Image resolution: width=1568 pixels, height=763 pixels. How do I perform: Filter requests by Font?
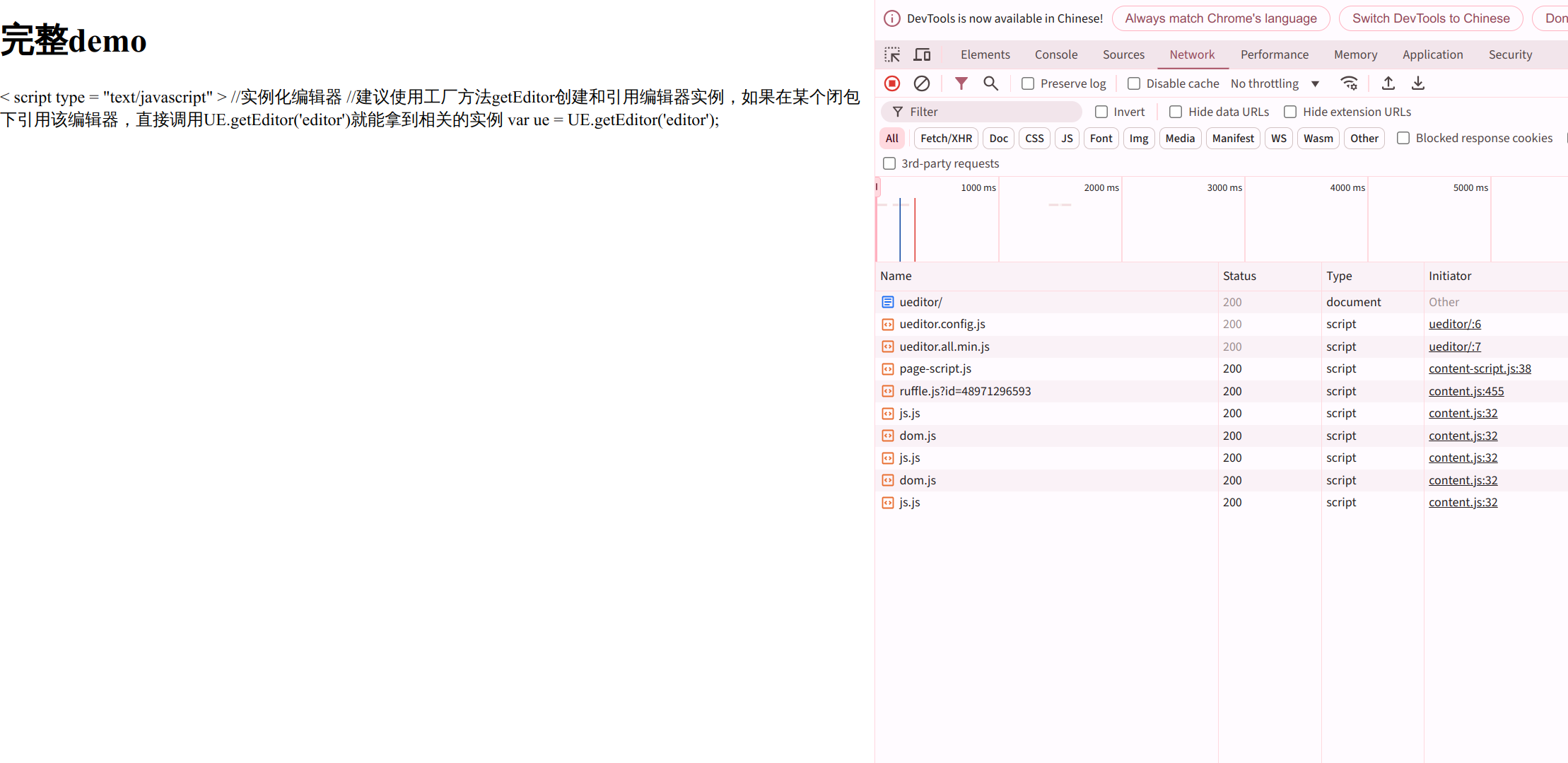point(1101,138)
